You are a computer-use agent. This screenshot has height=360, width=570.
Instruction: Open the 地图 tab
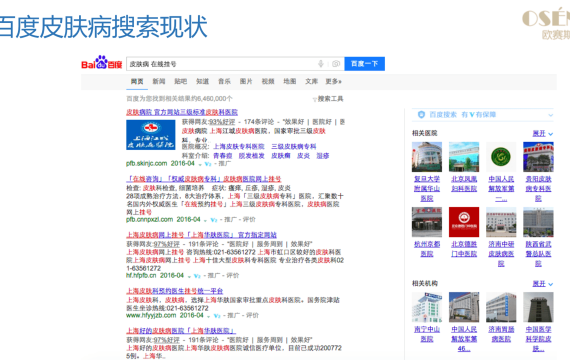pyautogui.click(x=290, y=81)
